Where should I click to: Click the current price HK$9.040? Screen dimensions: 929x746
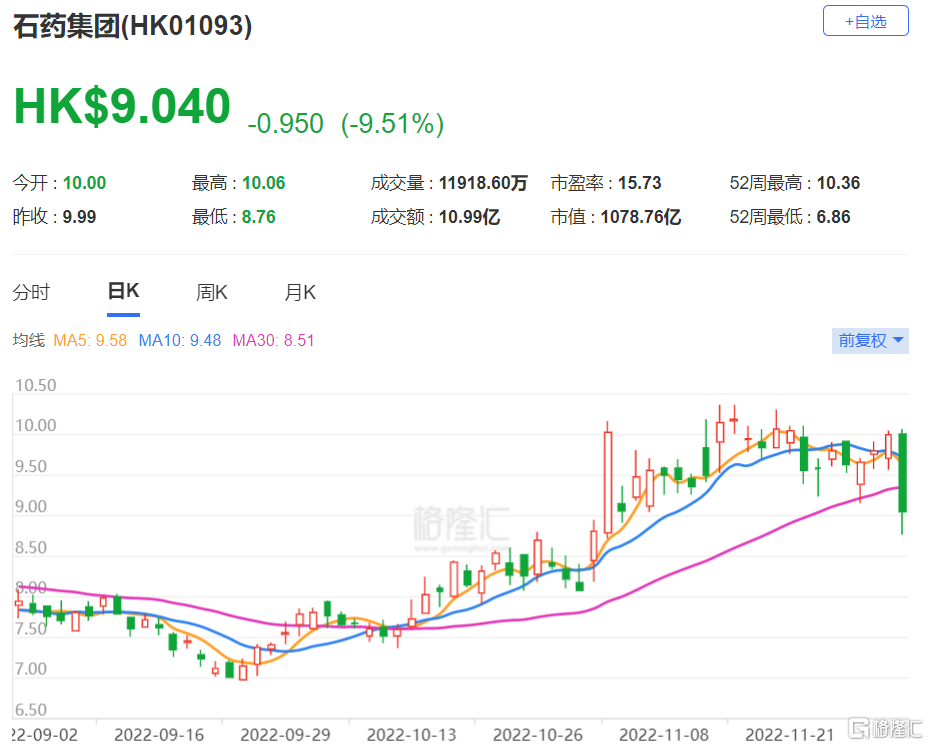point(122,106)
